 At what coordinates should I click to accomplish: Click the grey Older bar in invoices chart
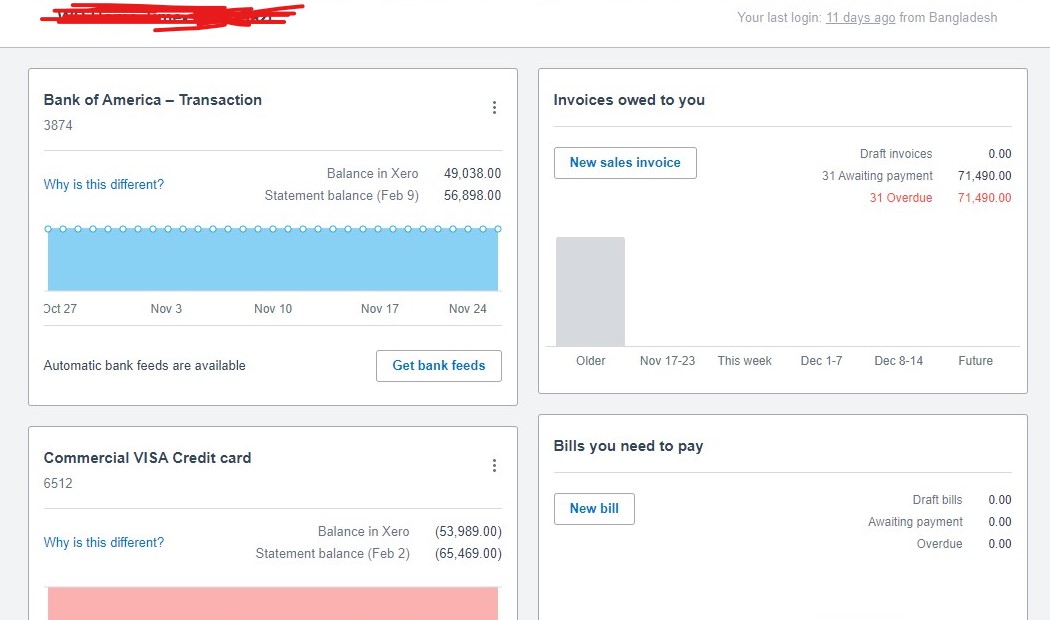[x=590, y=292]
